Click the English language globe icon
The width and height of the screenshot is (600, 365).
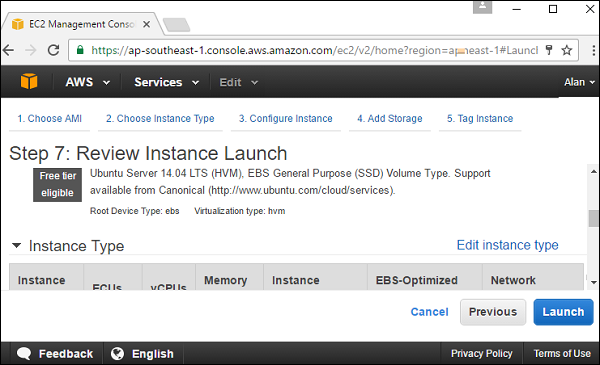tap(117, 353)
